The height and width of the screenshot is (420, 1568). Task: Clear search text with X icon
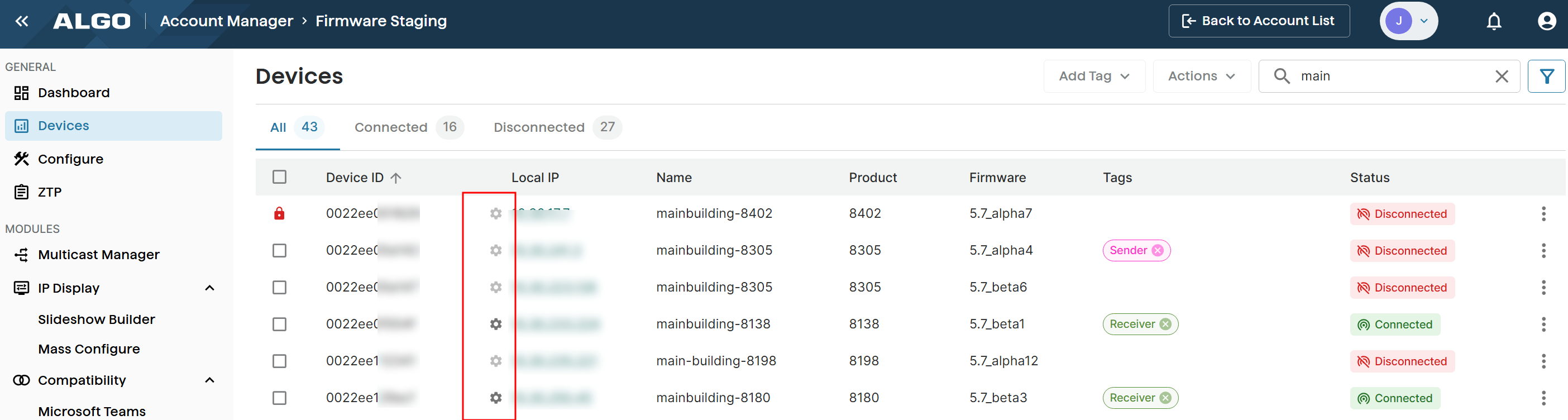pyautogui.click(x=1501, y=76)
